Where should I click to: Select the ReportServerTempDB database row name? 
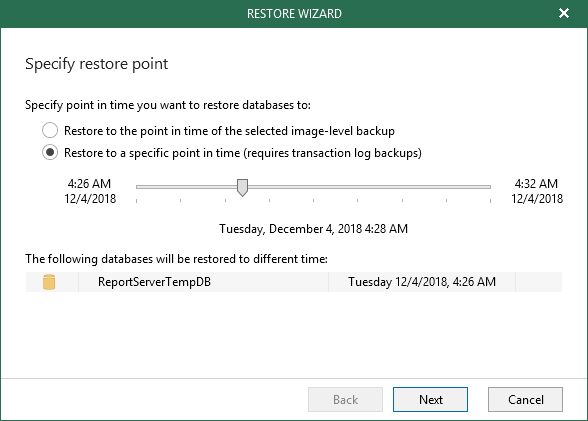154,282
